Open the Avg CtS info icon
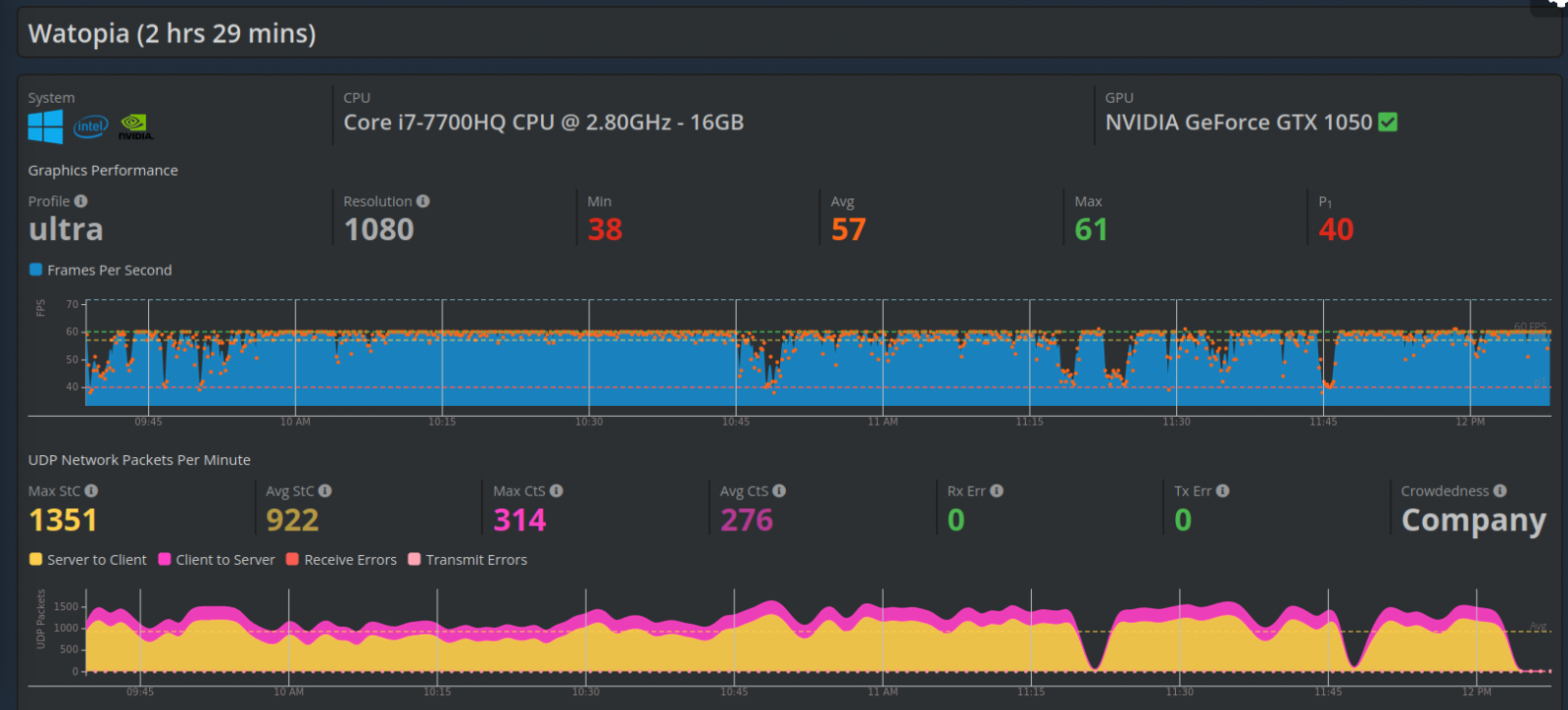 (779, 491)
